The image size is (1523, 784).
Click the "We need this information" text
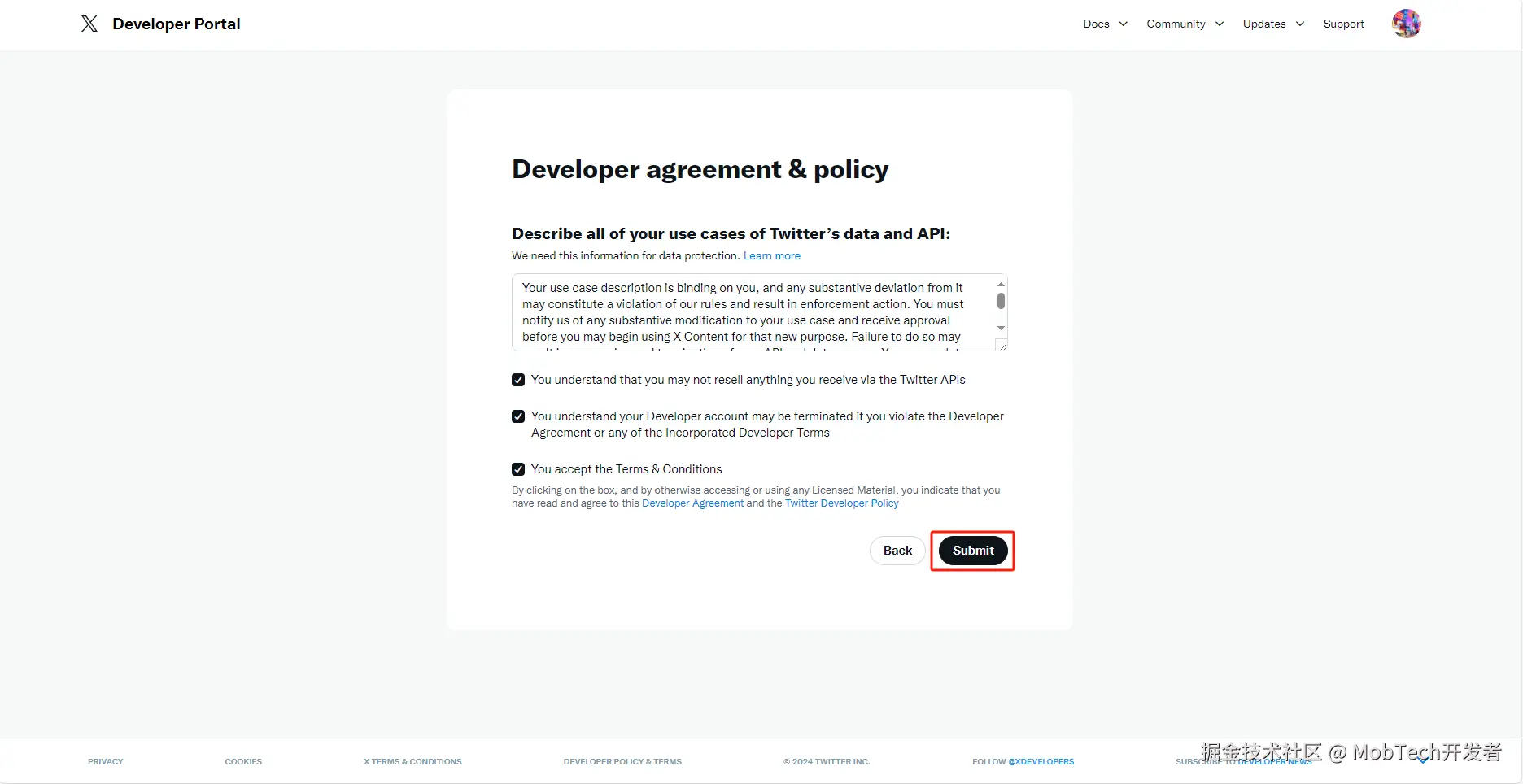click(626, 255)
